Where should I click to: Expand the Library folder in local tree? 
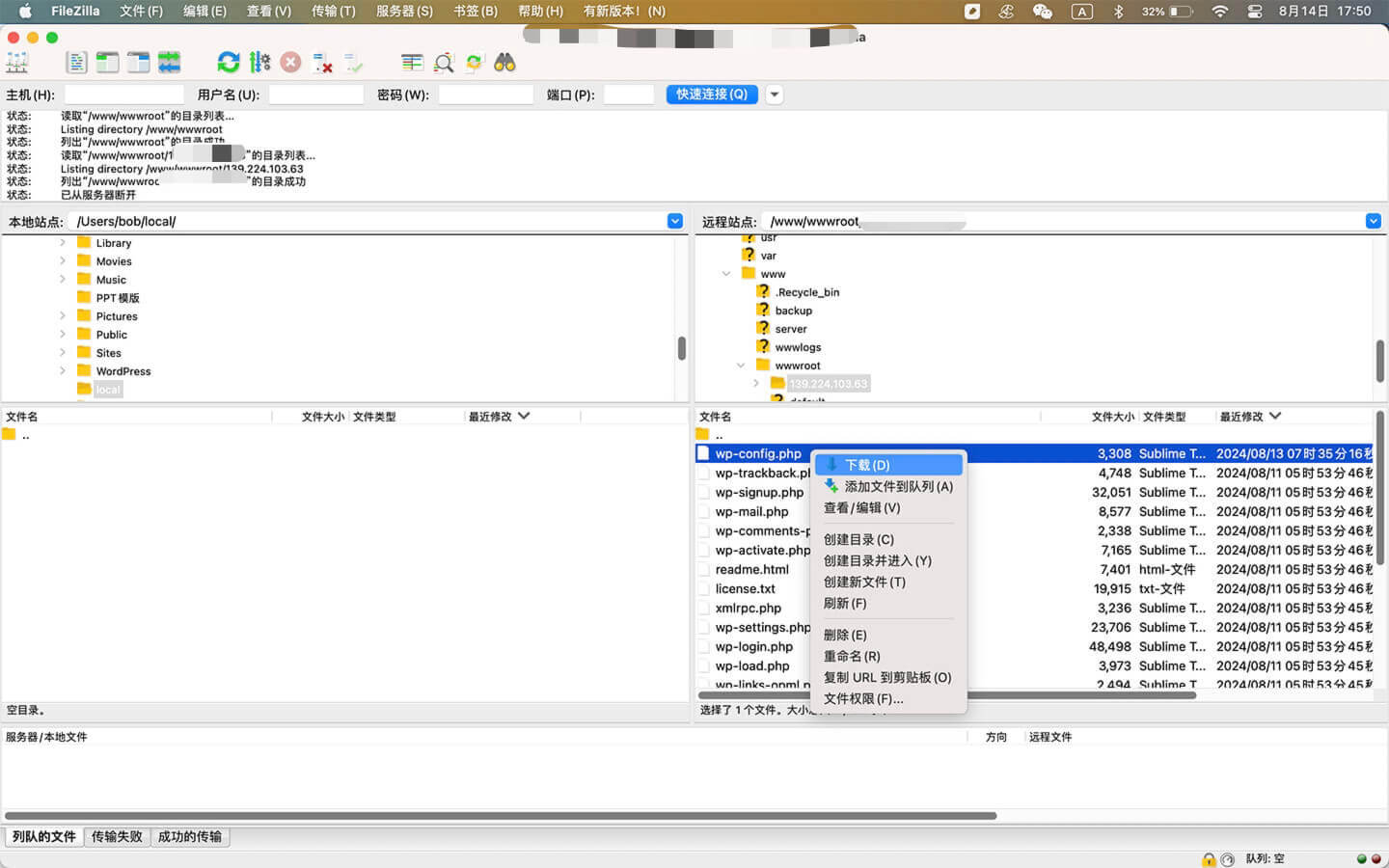(63, 243)
